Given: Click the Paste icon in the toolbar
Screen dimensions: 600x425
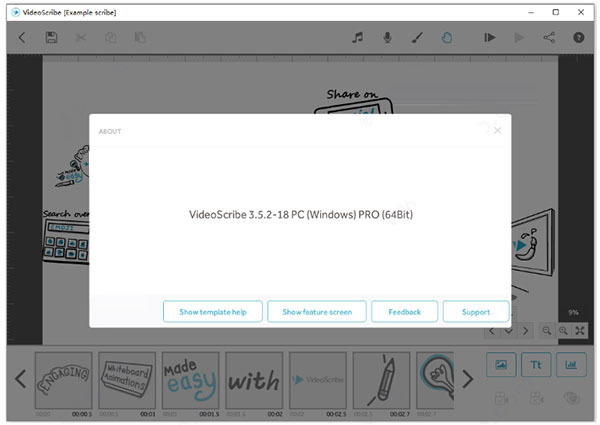Looking at the screenshot, I should 140,37.
